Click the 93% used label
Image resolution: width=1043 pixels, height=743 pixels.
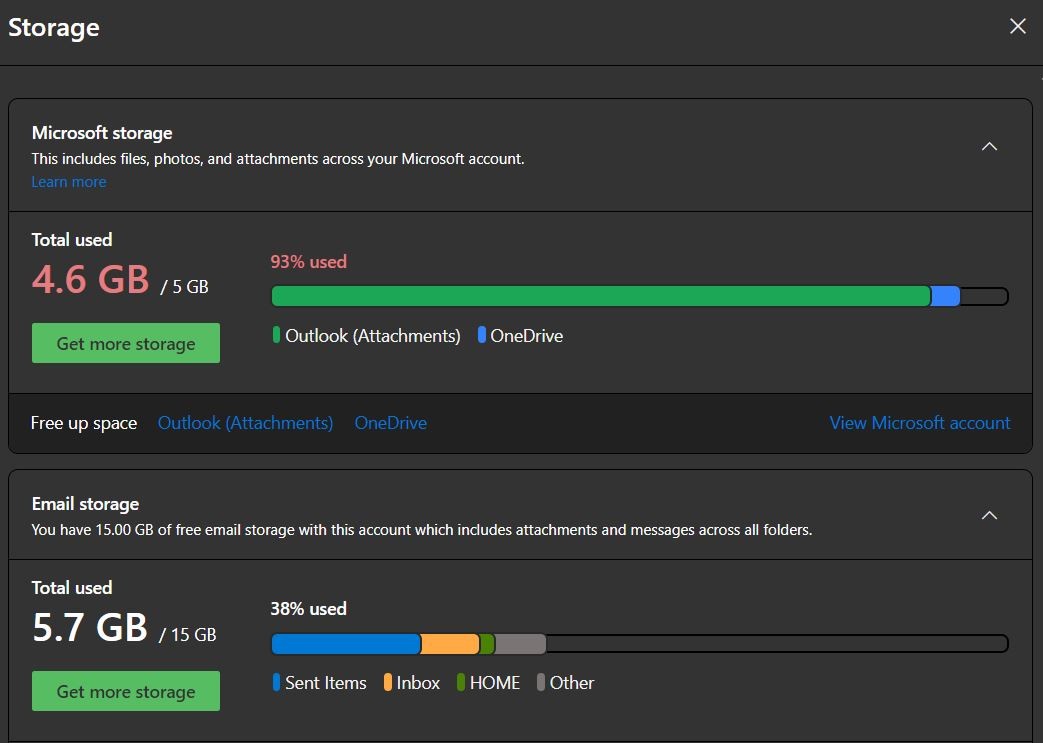(x=308, y=261)
